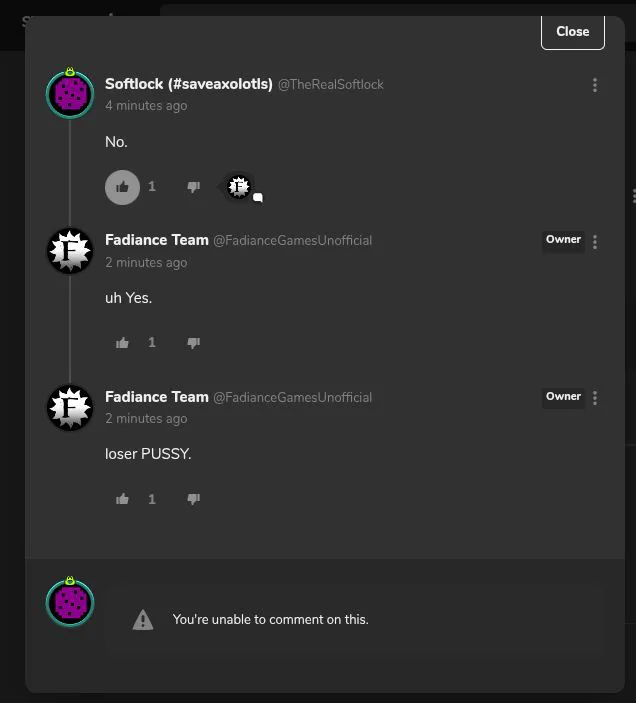The image size is (636, 703).
Task: Open Fadiance Team name on "uh Yes." reply
Action: [x=157, y=240]
